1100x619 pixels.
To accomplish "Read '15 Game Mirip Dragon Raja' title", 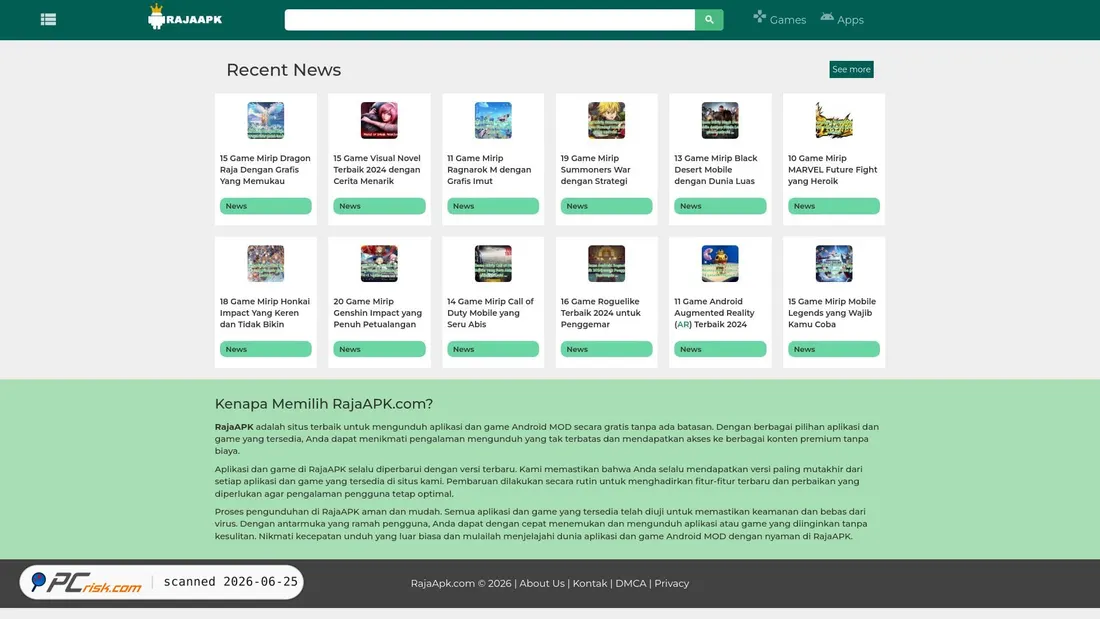I will (x=265, y=170).
